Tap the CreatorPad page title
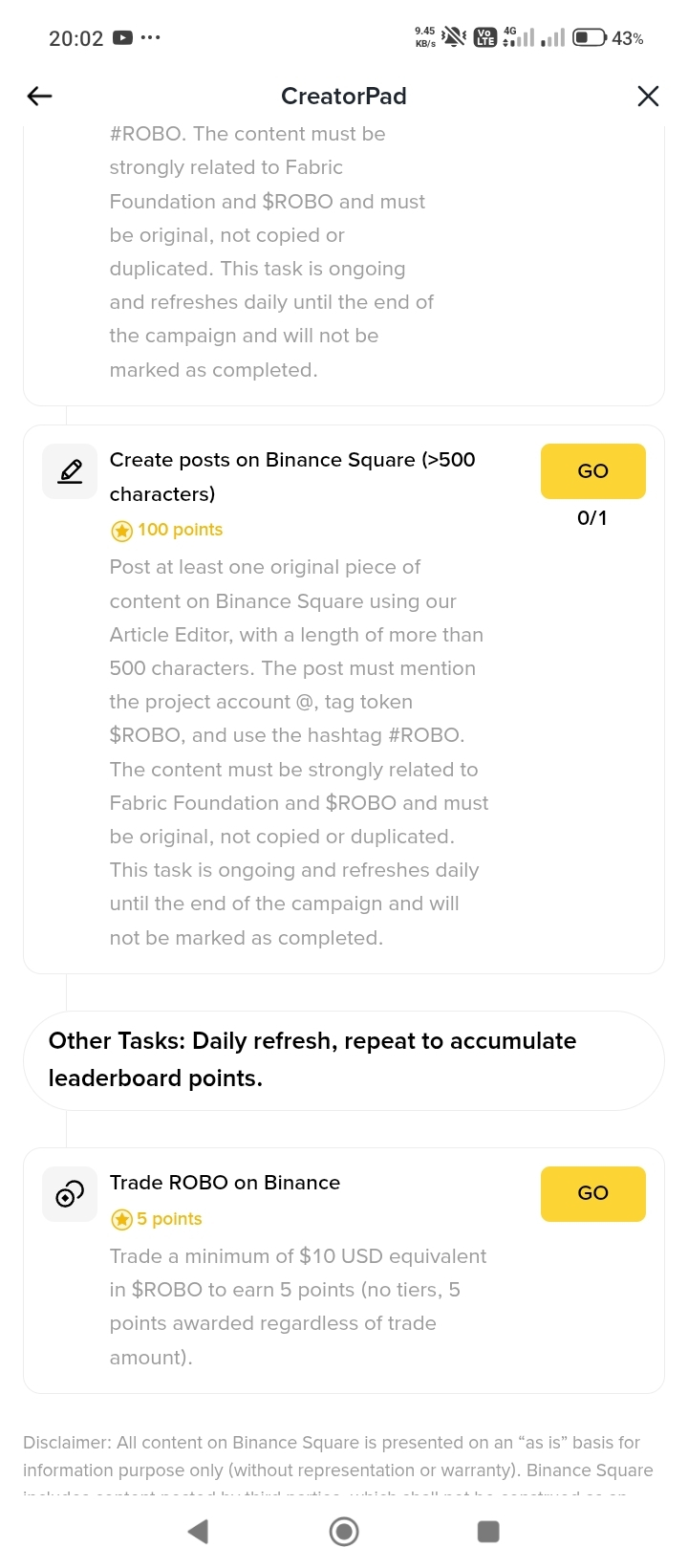 pos(344,96)
